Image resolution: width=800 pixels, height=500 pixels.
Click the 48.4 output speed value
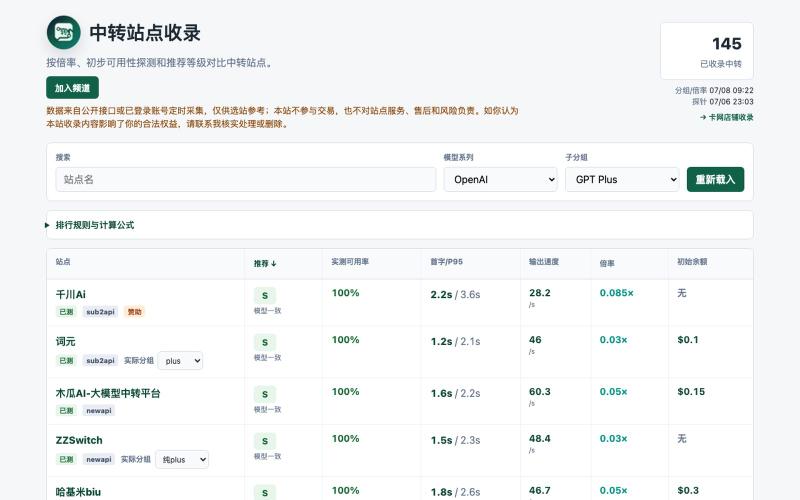click(539, 439)
